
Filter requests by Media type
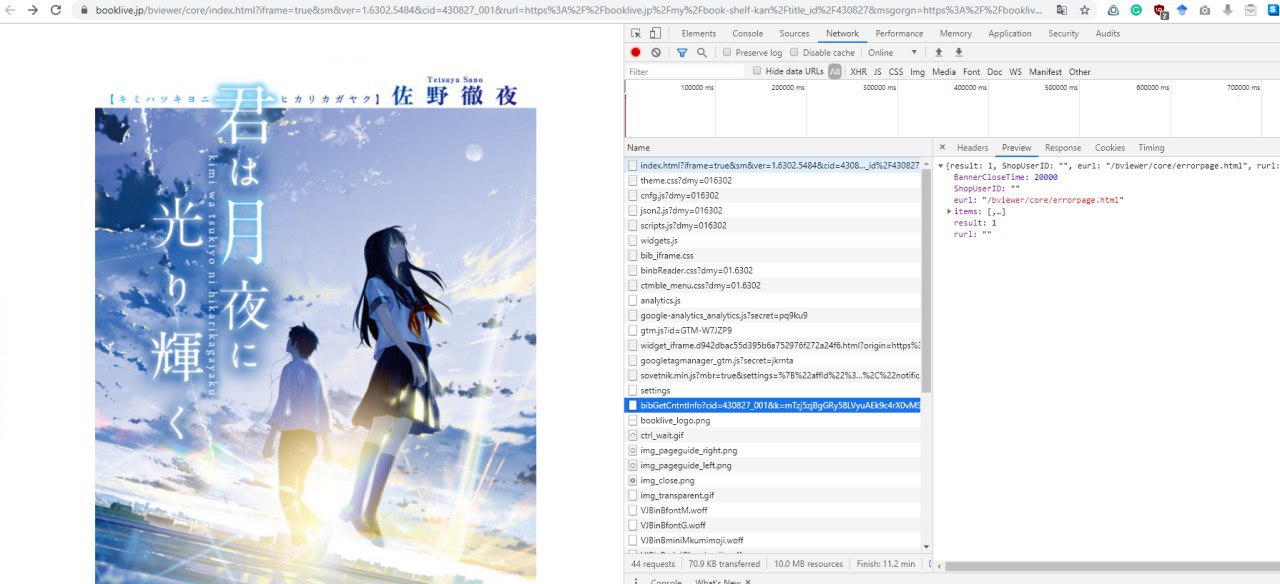944,72
